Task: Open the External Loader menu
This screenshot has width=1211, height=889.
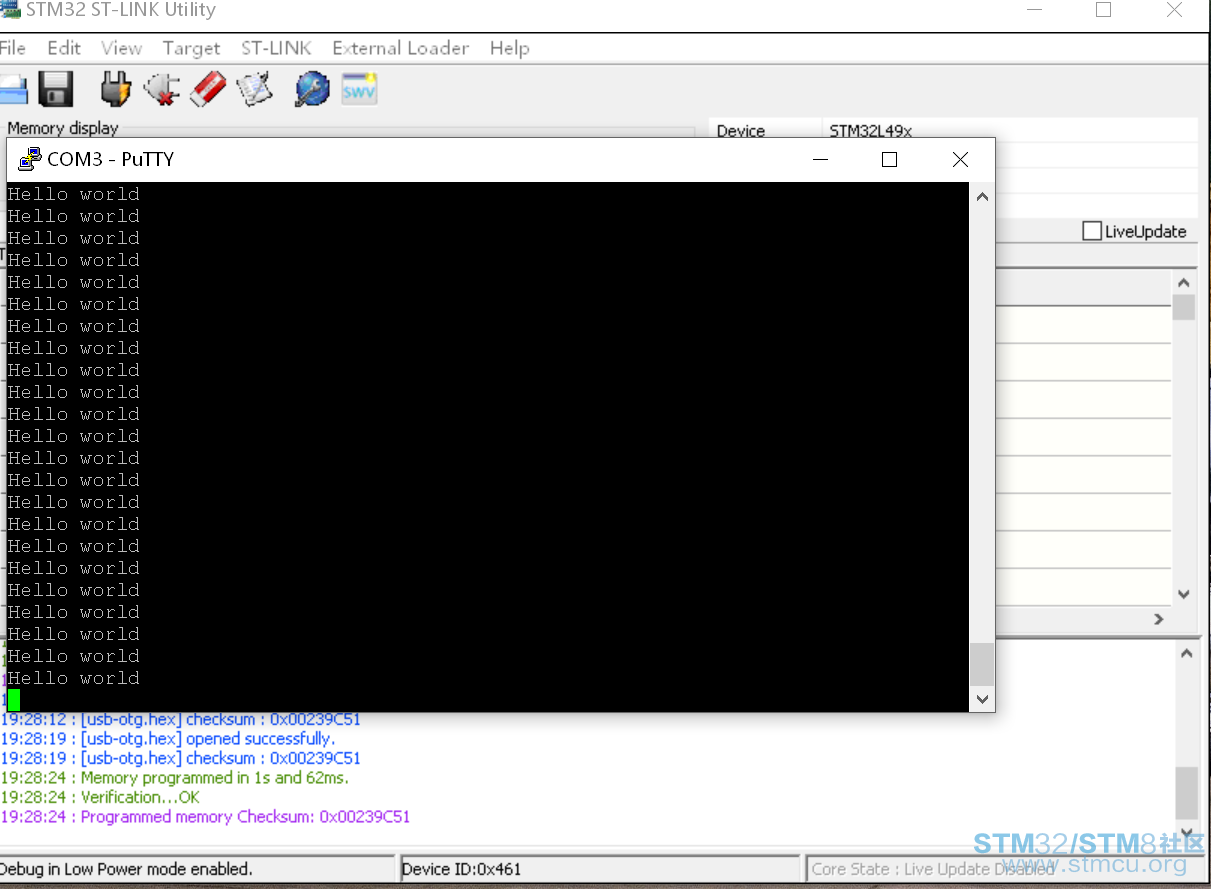Action: click(401, 48)
